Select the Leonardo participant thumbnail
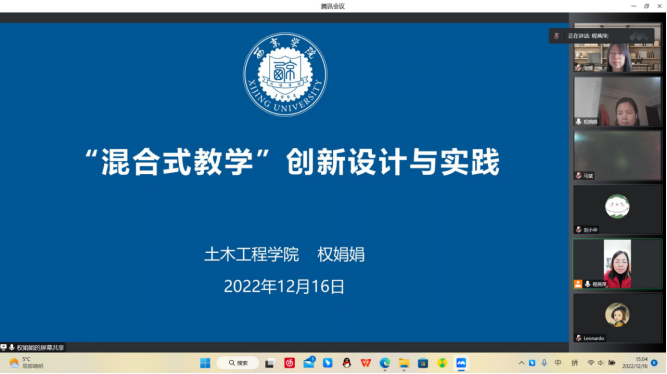Image resolution: width=667 pixels, height=374 pixels. [x=617, y=317]
